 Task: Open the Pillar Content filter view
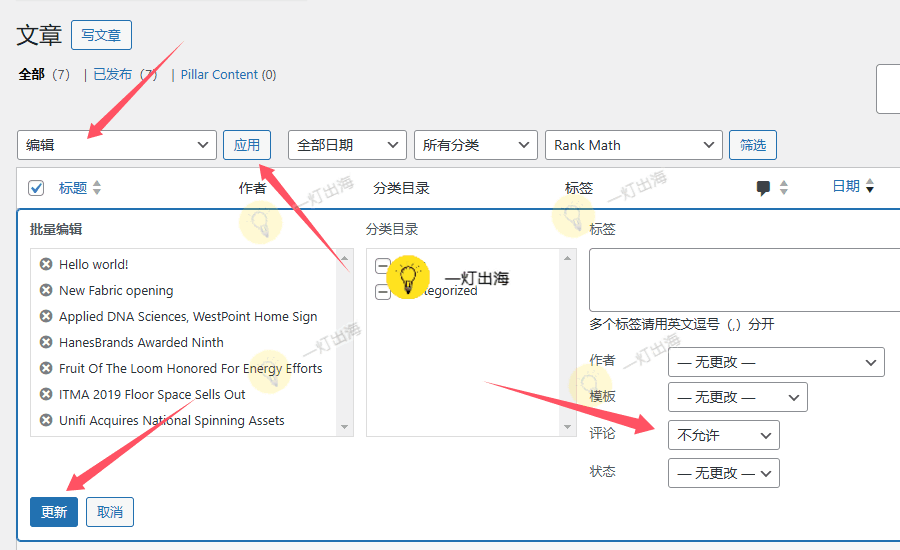point(219,74)
